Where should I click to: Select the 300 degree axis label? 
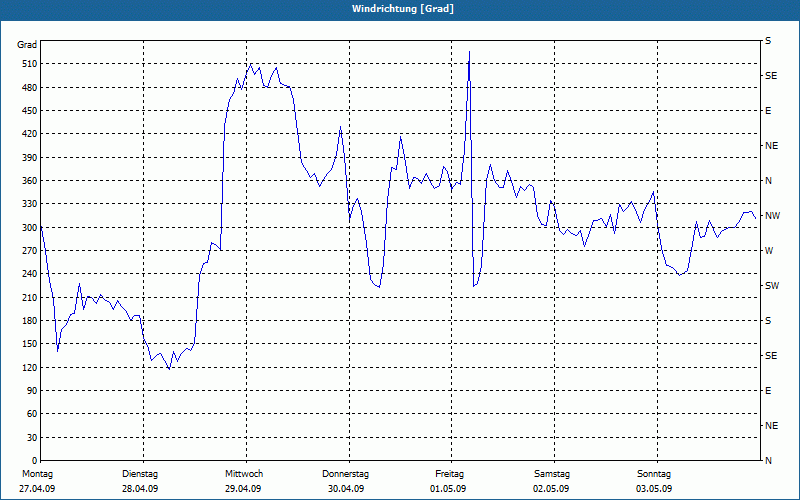tap(30, 228)
